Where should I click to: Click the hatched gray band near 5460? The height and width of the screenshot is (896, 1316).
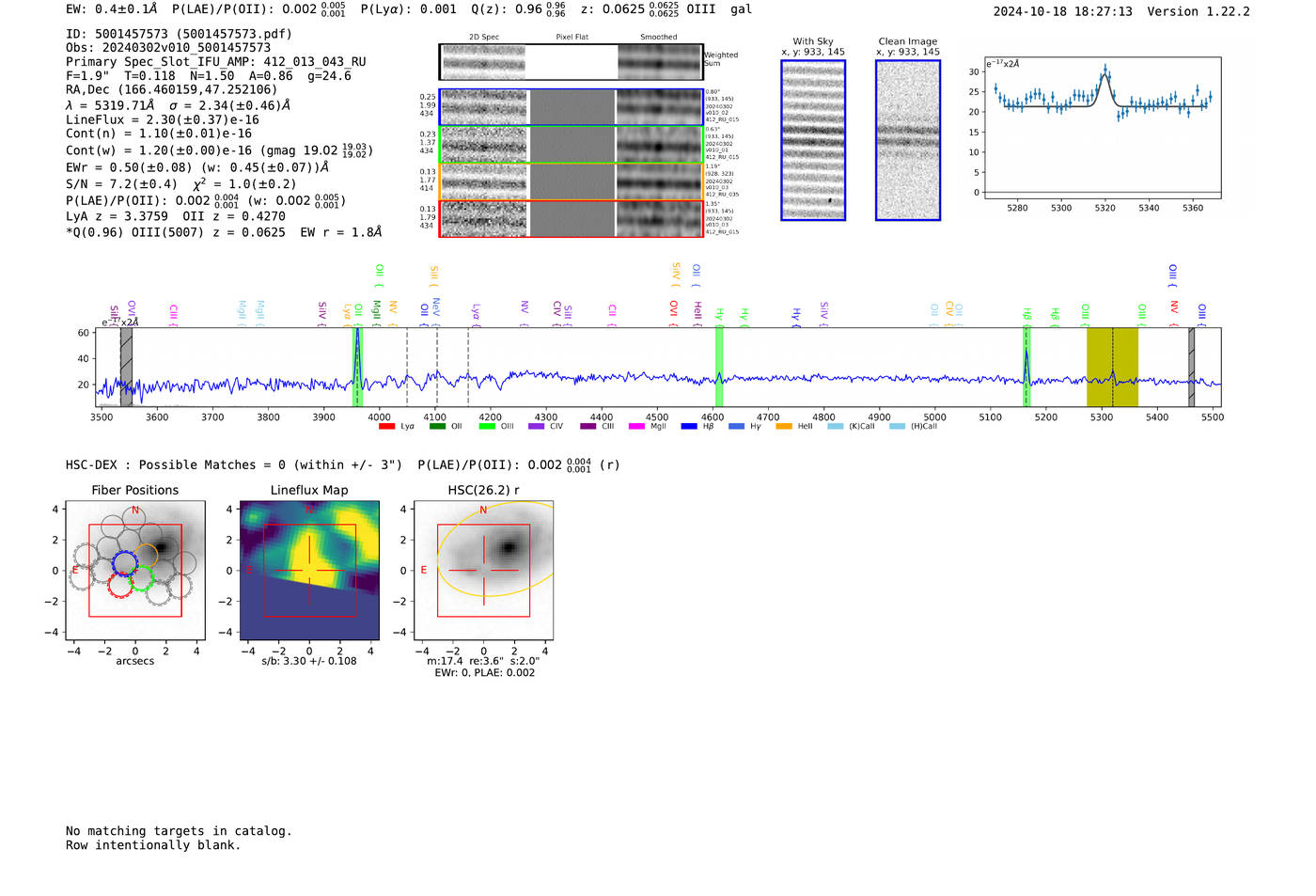(1192, 367)
